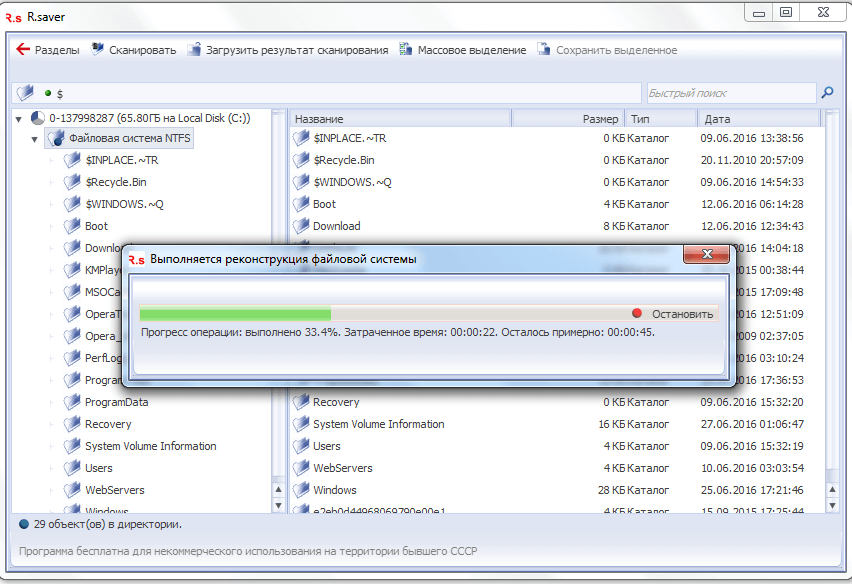Screen dimensions: 852x584
Task: Close the file system reconstruction dialog
Action: click(x=706, y=254)
